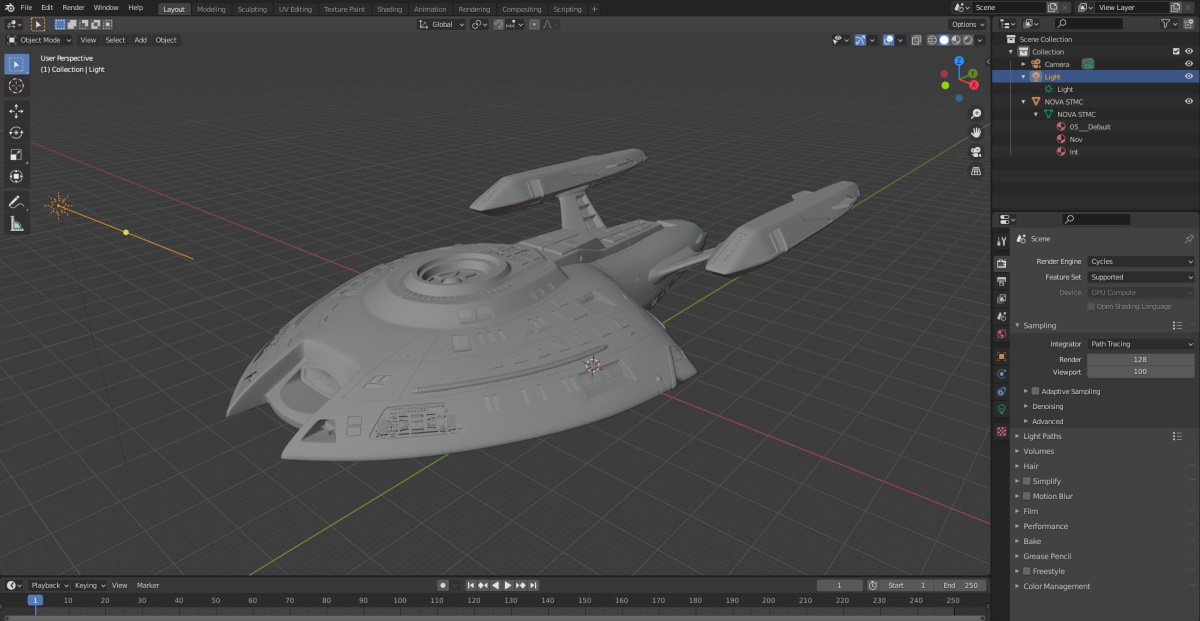1200x621 pixels.
Task: Enable the Freestyle checkbox
Action: (x=1026, y=571)
